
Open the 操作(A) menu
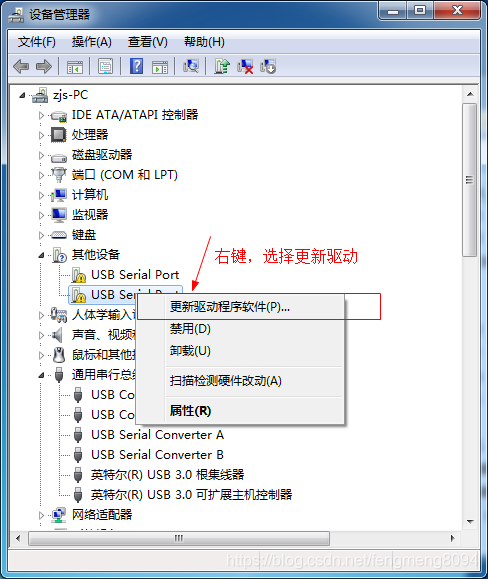click(x=92, y=42)
